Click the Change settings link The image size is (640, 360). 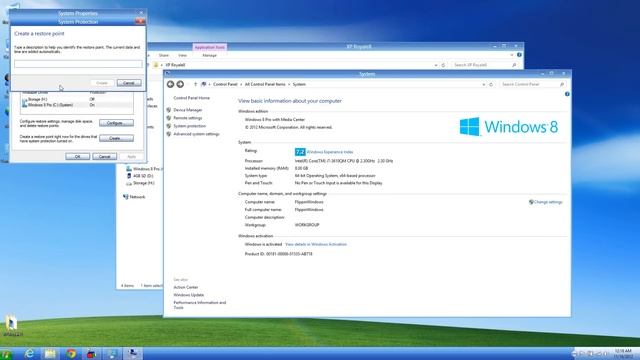[x=548, y=202]
